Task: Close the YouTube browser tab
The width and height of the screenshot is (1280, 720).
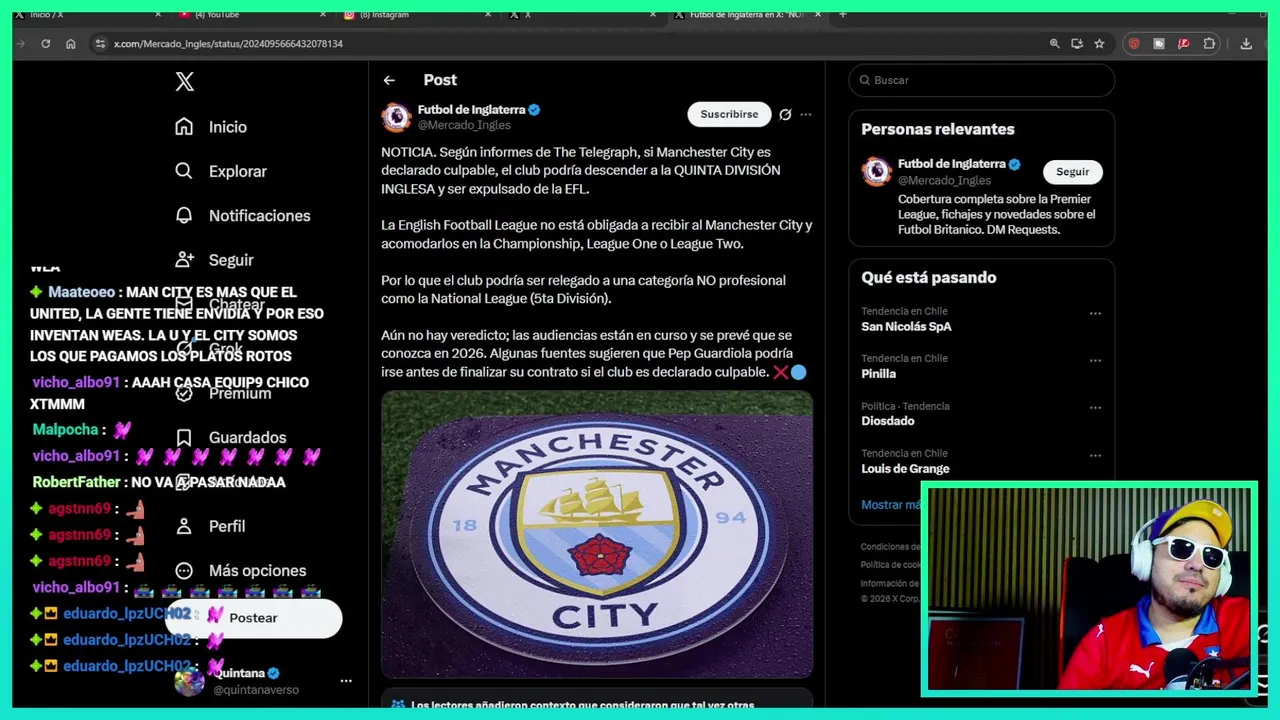Action: click(x=323, y=14)
